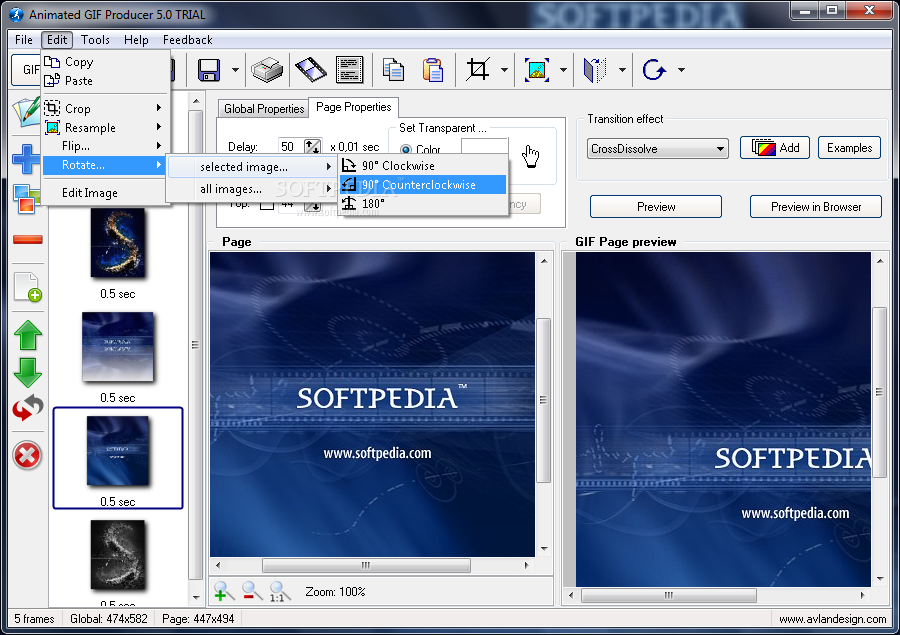Click the Preview in Browser button
900x635 pixels.
coord(816,207)
